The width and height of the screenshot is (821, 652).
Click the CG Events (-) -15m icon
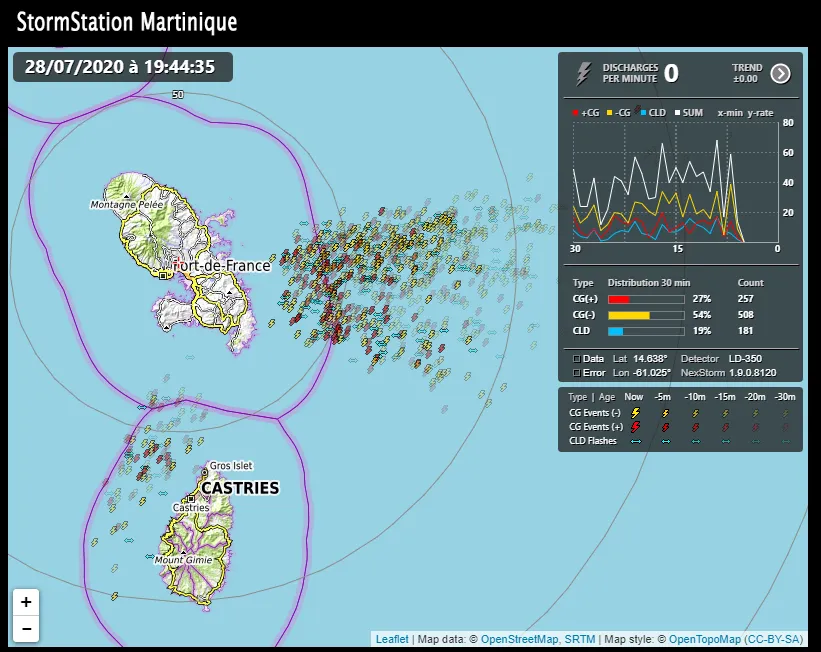click(x=726, y=413)
